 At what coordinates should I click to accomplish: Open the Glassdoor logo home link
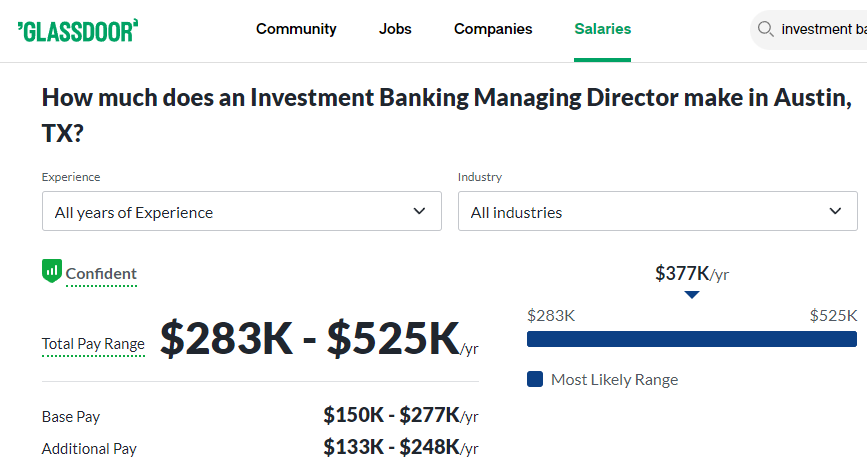point(78,31)
